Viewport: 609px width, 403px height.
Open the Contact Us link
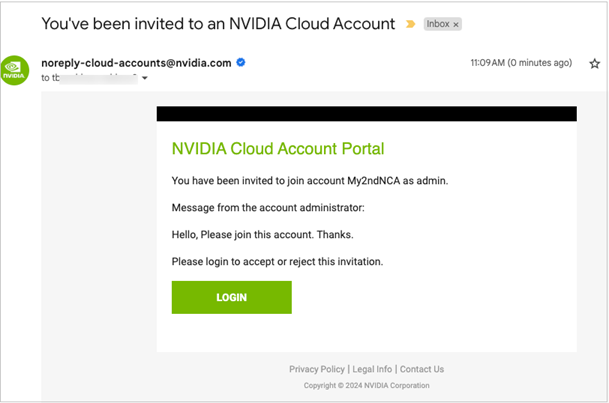coord(422,369)
